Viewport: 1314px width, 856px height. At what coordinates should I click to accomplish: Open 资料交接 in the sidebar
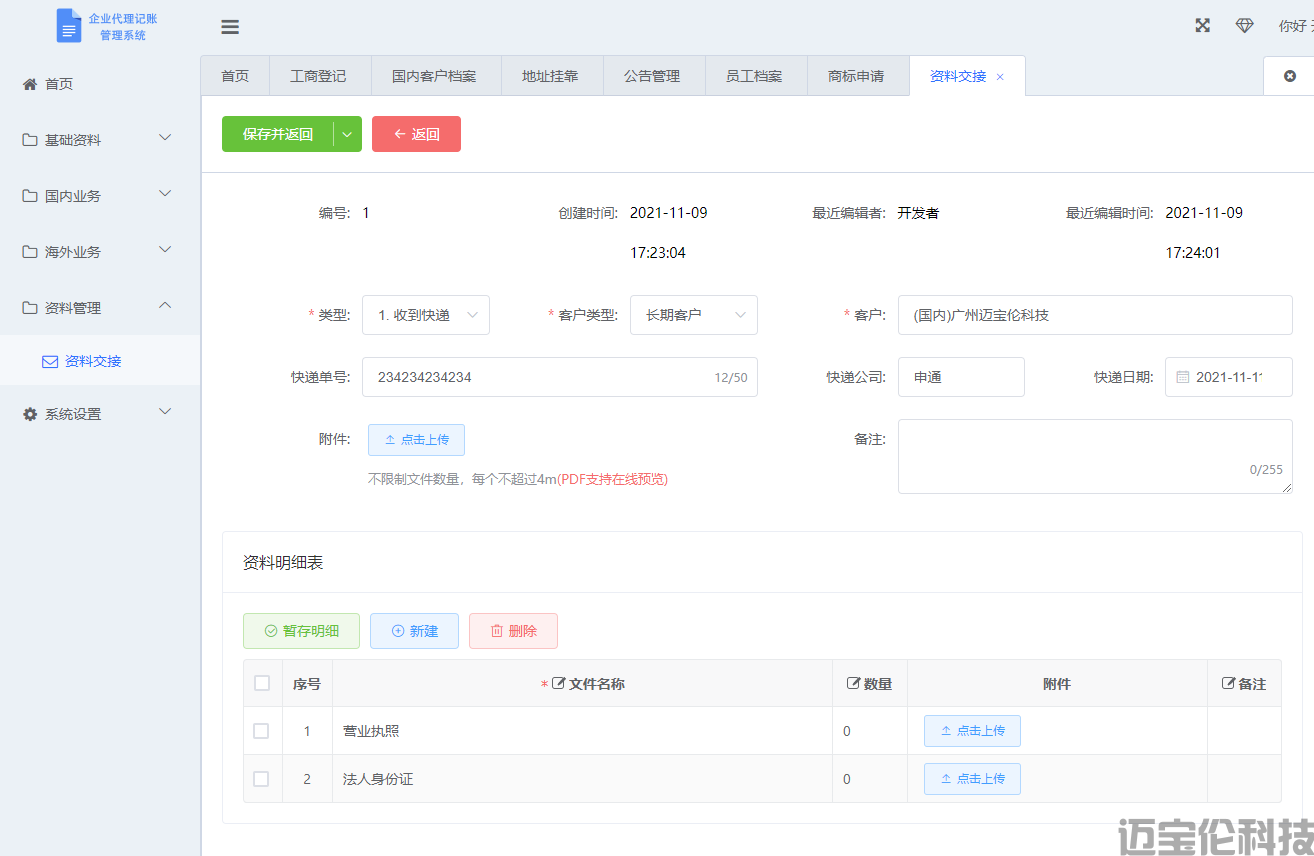pos(100,362)
